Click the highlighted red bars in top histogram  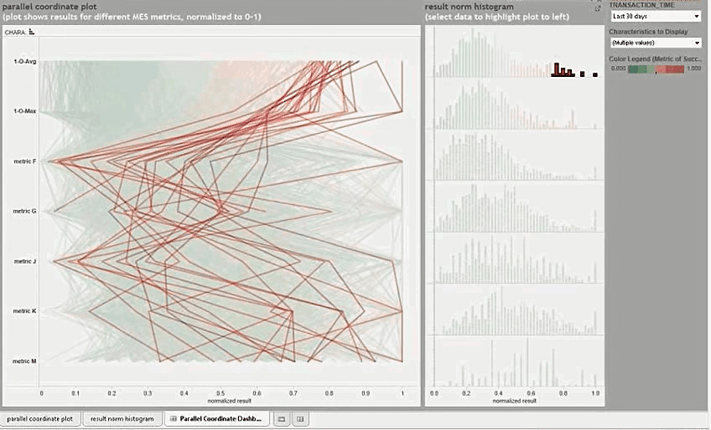[x=563, y=70]
